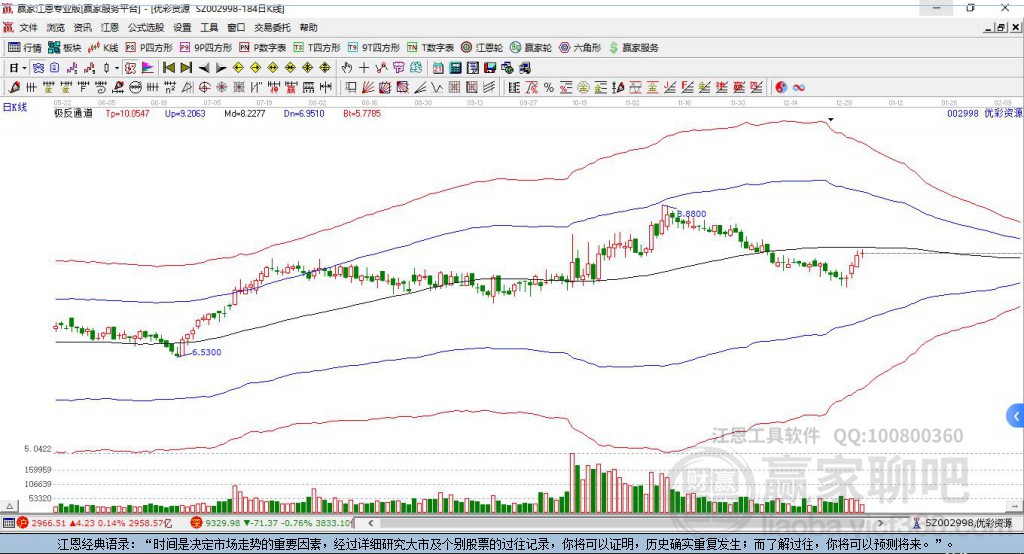Click the black left arrow icon
The width and height of the screenshot is (1024, 554).
(204, 68)
